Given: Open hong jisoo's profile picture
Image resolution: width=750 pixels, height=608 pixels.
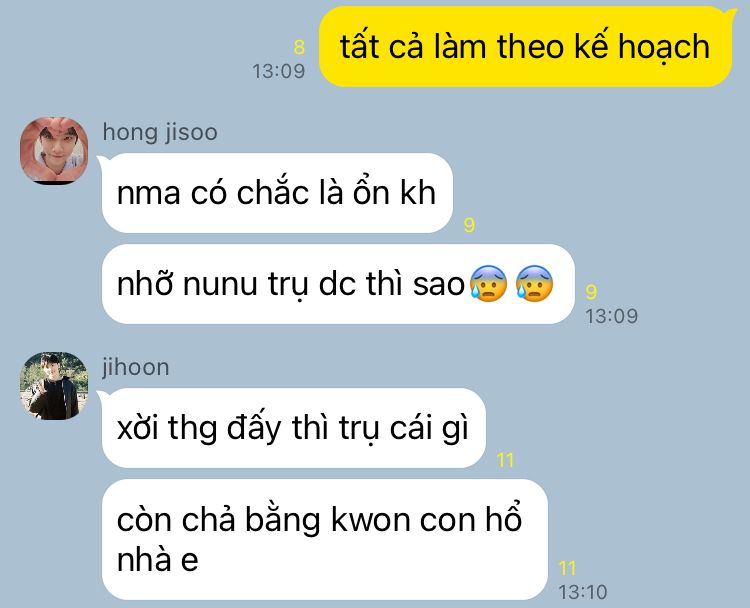Looking at the screenshot, I should point(54,150).
